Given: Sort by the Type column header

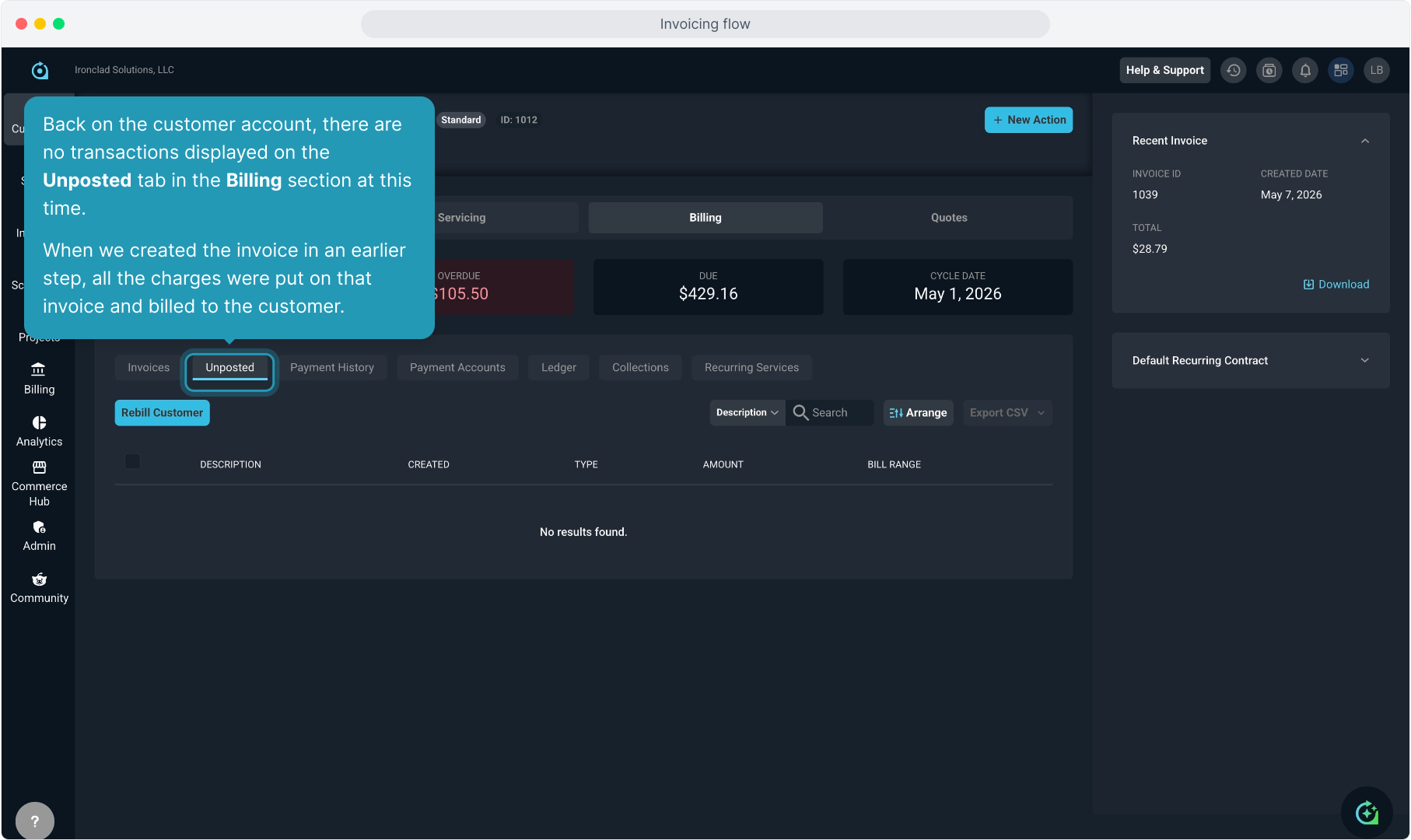Looking at the screenshot, I should [586, 464].
